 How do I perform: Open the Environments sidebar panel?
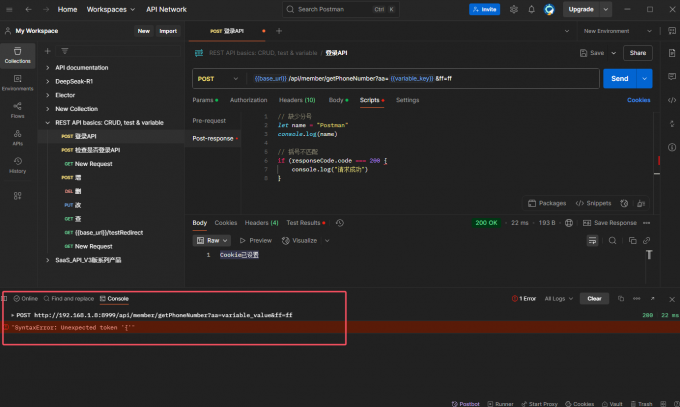pos(17,82)
